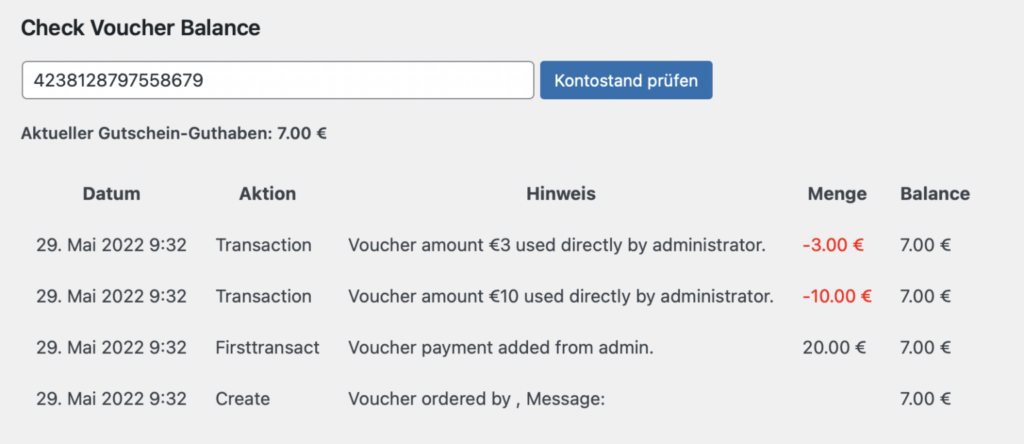Click the 'Voucher ordered by' note
Screen dimensions: 1024x444
coord(478,398)
